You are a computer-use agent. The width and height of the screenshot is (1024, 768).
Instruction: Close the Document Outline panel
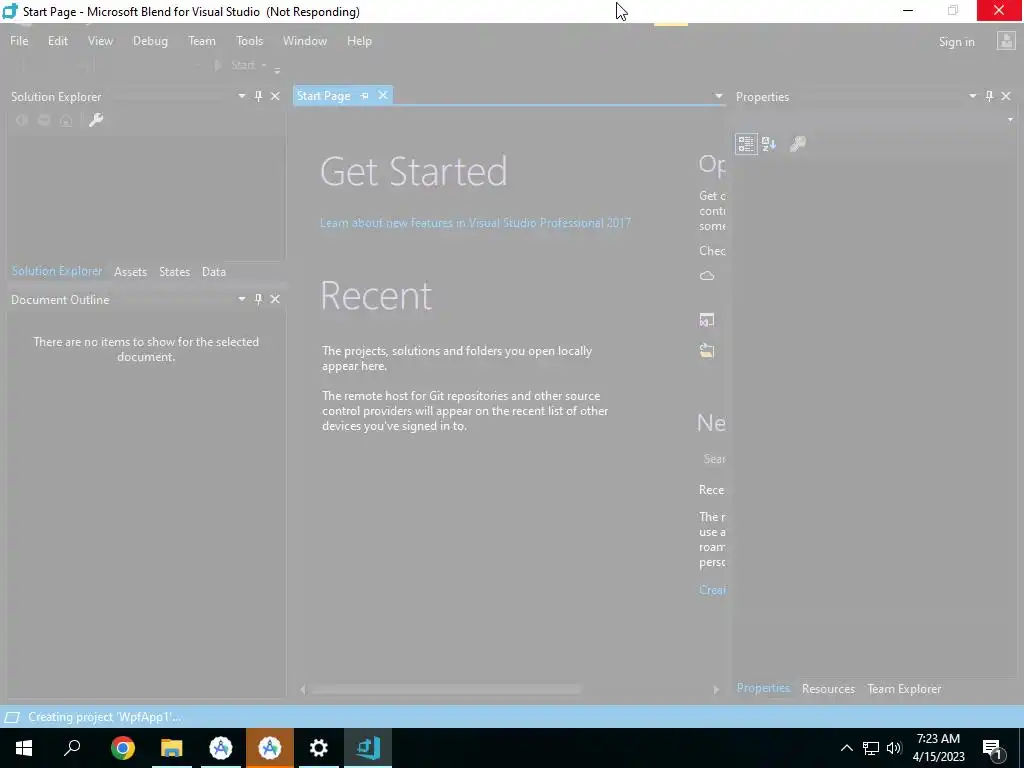[x=275, y=298]
